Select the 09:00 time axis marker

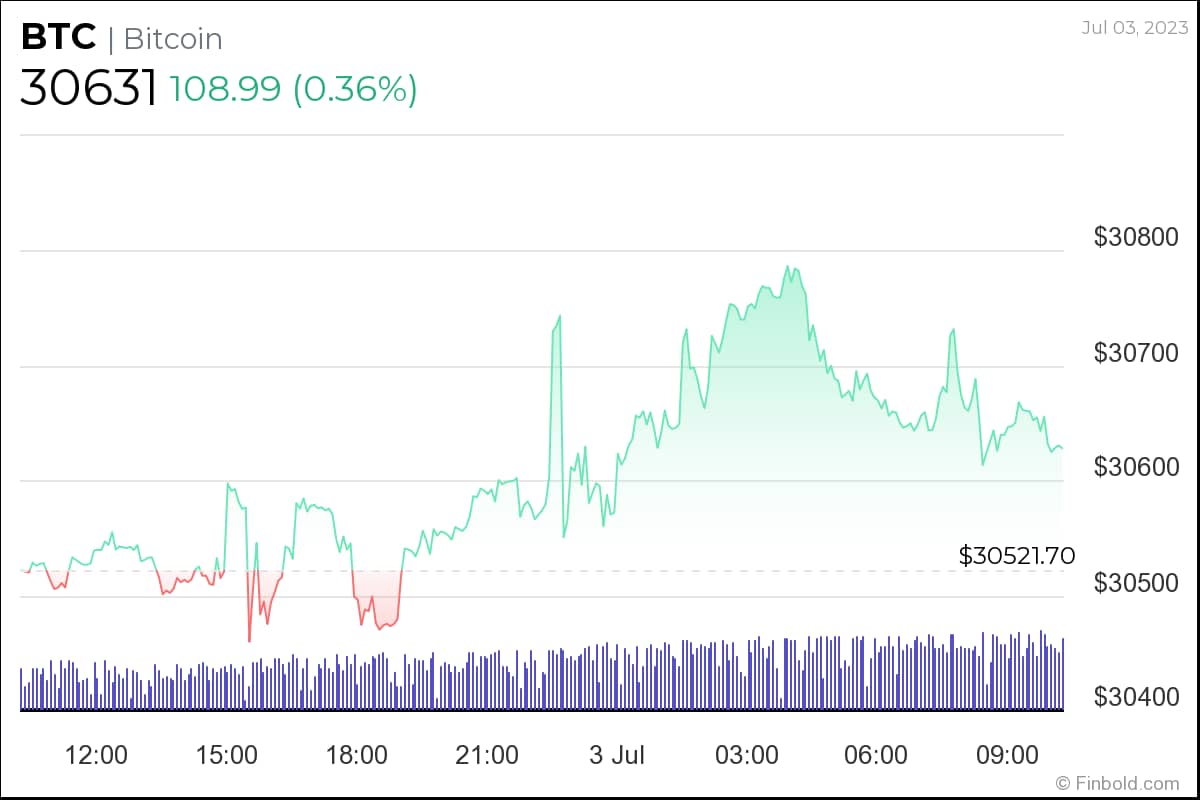click(1007, 754)
